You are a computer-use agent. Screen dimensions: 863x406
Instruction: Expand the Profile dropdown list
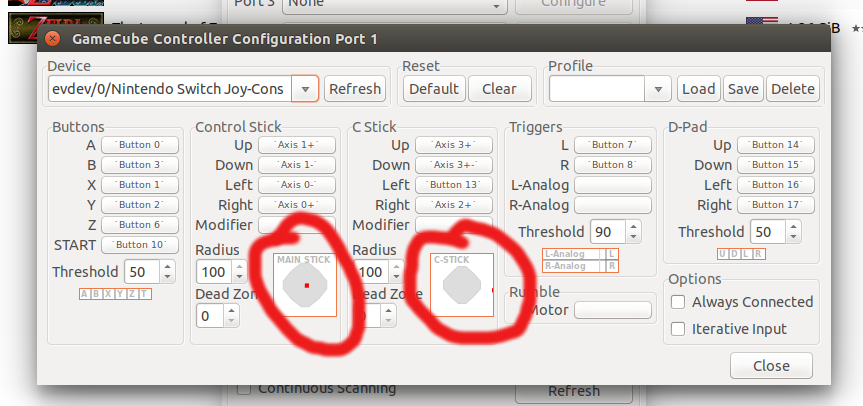point(658,89)
